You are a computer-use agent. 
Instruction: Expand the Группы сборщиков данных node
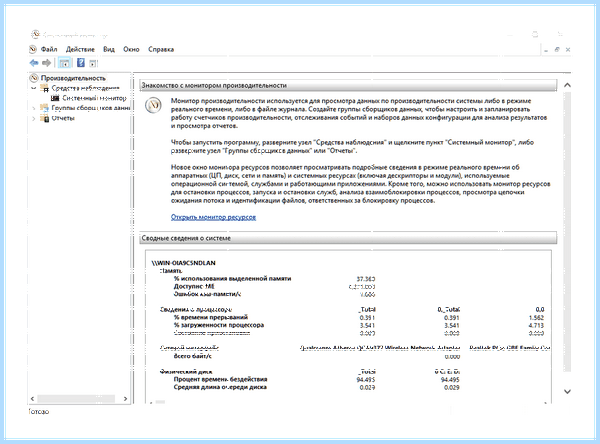point(34,108)
